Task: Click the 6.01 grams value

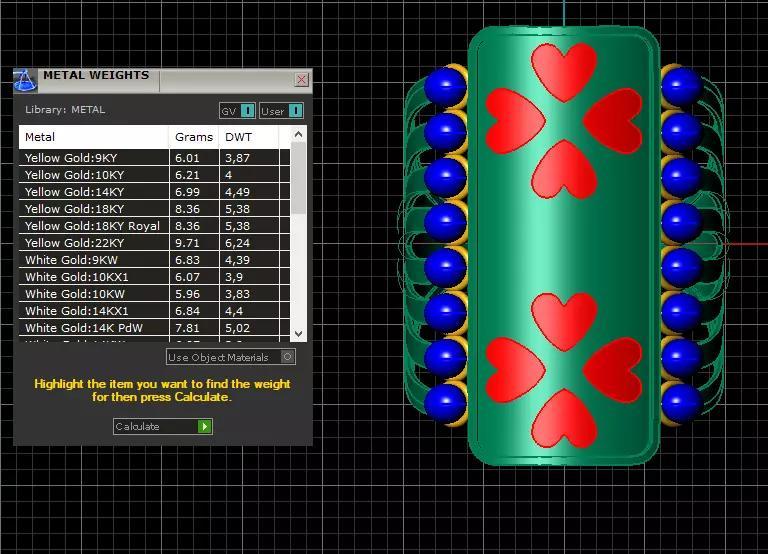Action: click(188, 158)
